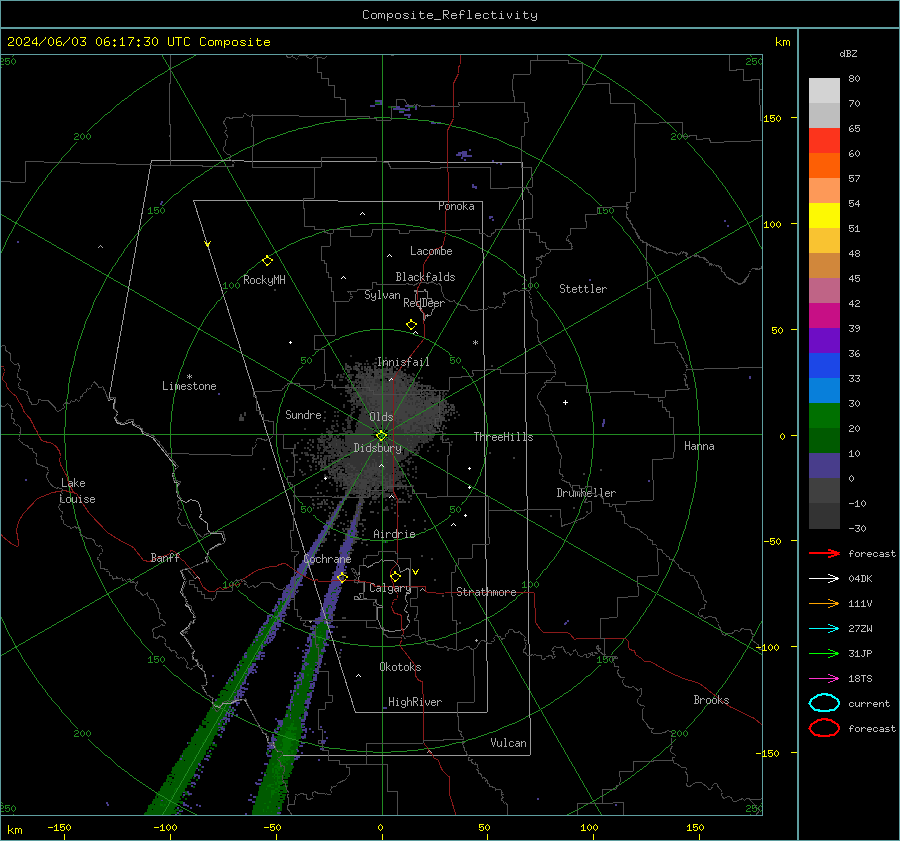Viewport: 900px width, 841px height.
Task: Select the cyan current ellipse legend icon
Action: pyautogui.click(x=824, y=703)
